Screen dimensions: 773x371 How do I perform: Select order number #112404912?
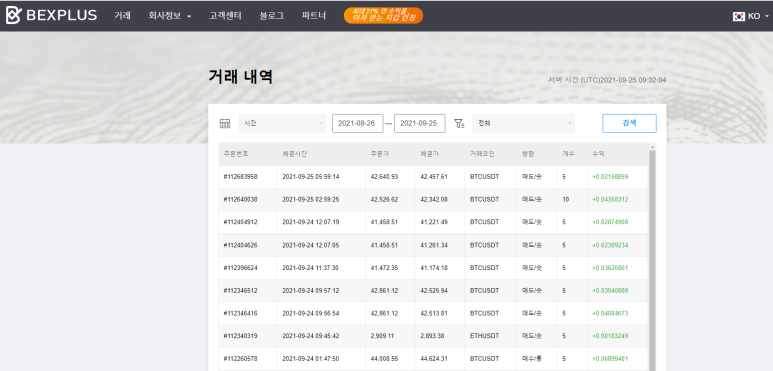(241, 222)
